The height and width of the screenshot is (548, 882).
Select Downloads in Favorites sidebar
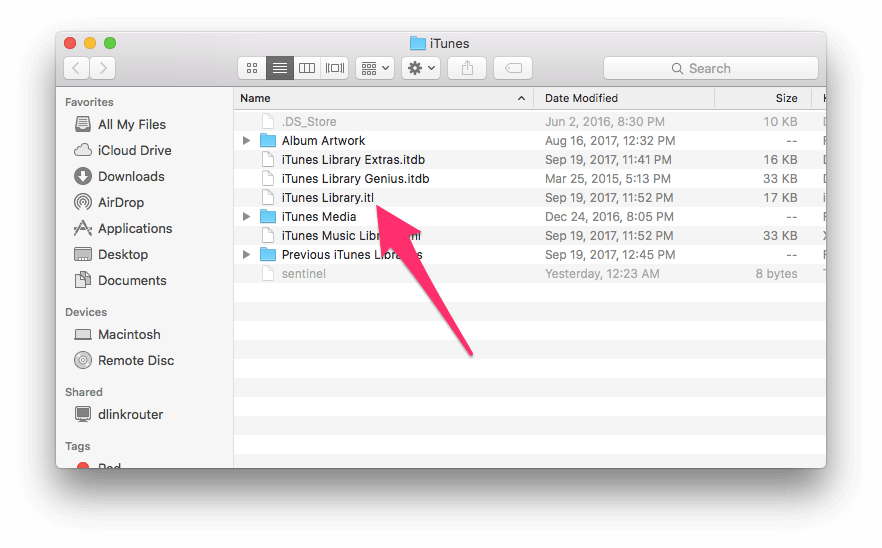[x=130, y=176]
